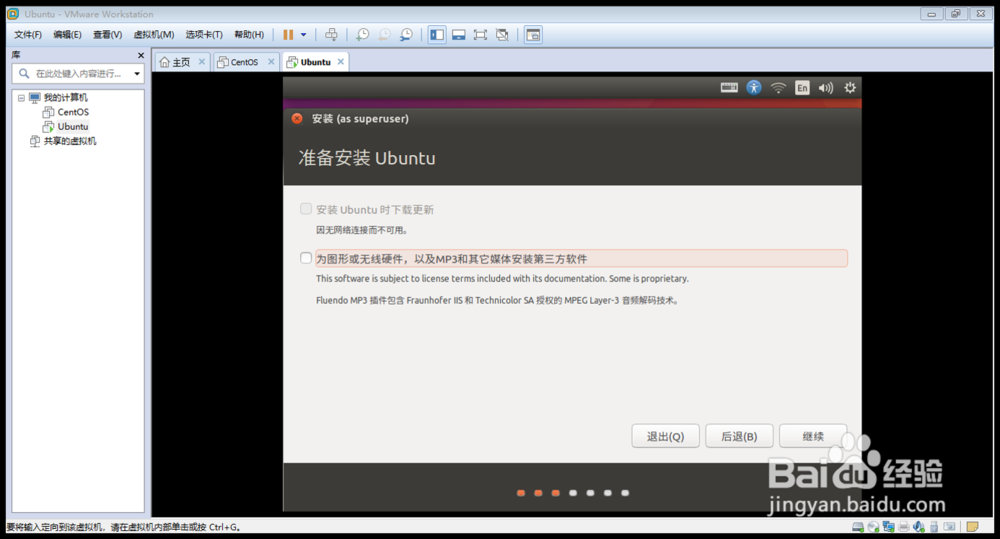Screen dimensions: 1000x539
Task: Close the Ubuntu installer with the red button
Action: tap(297, 119)
